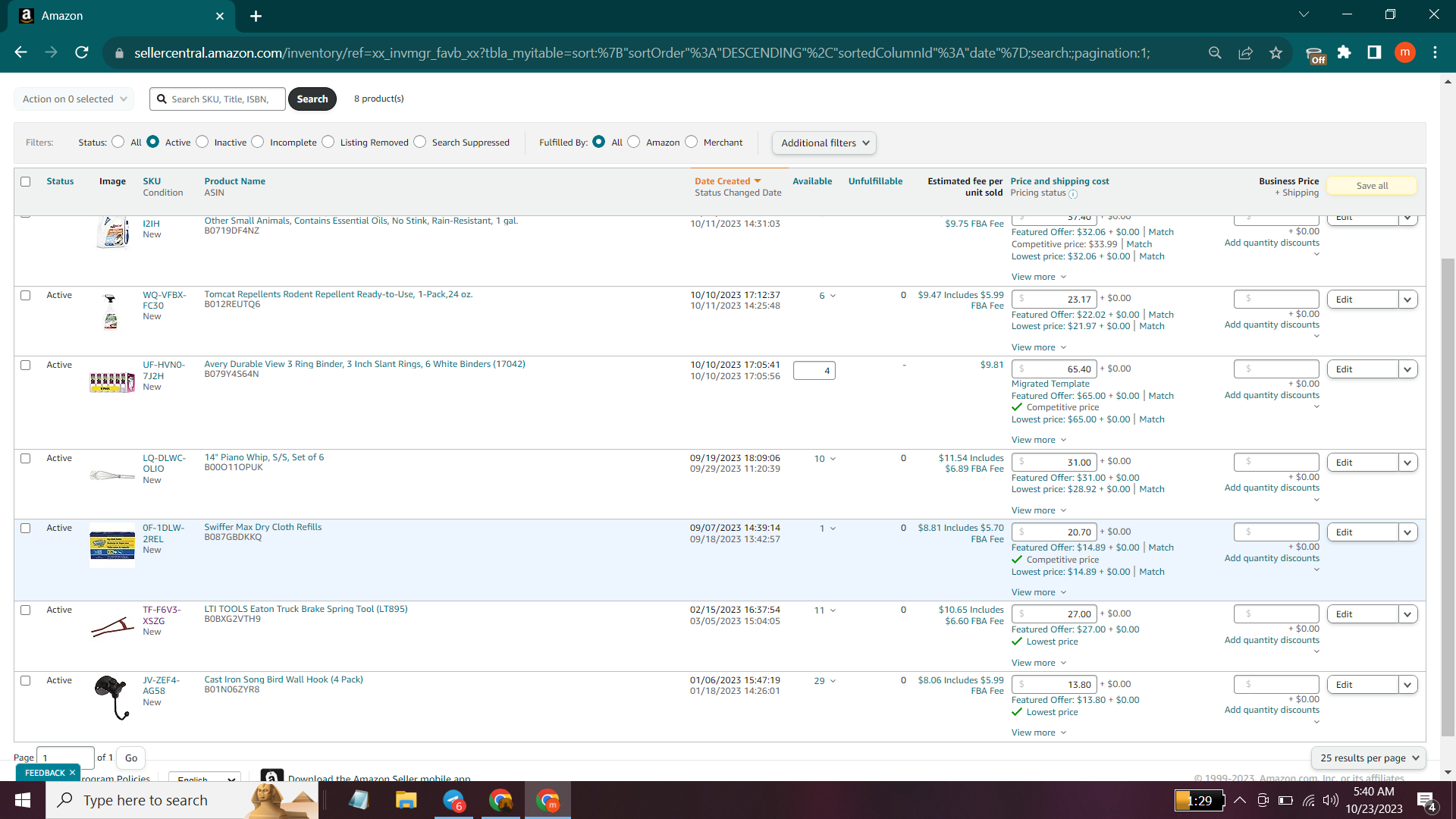Open Edit dropdown arrow for Tomcat Repellents row

click(1408, 300)
